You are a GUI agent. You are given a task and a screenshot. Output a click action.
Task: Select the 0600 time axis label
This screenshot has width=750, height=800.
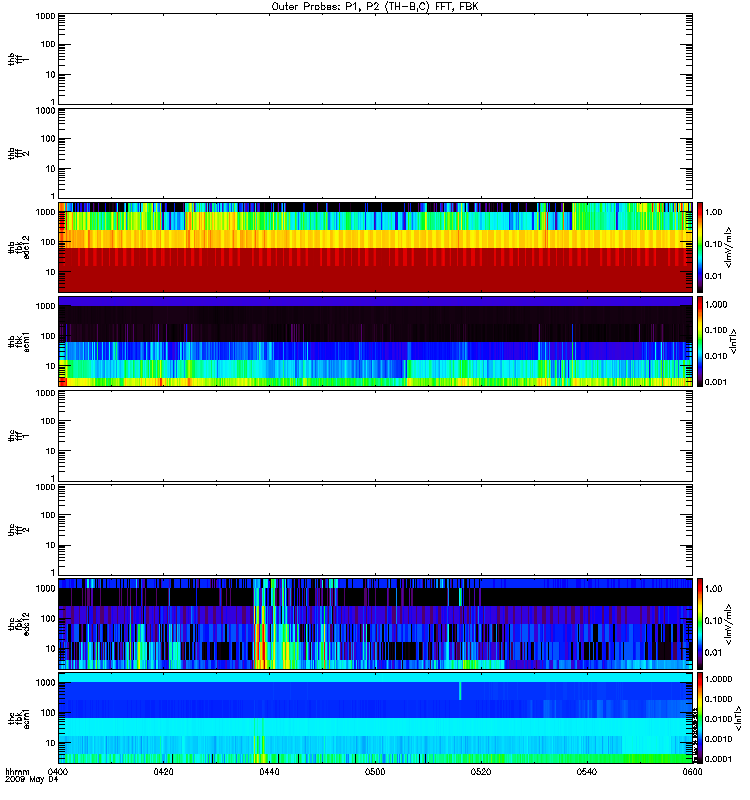coord(692,771)
